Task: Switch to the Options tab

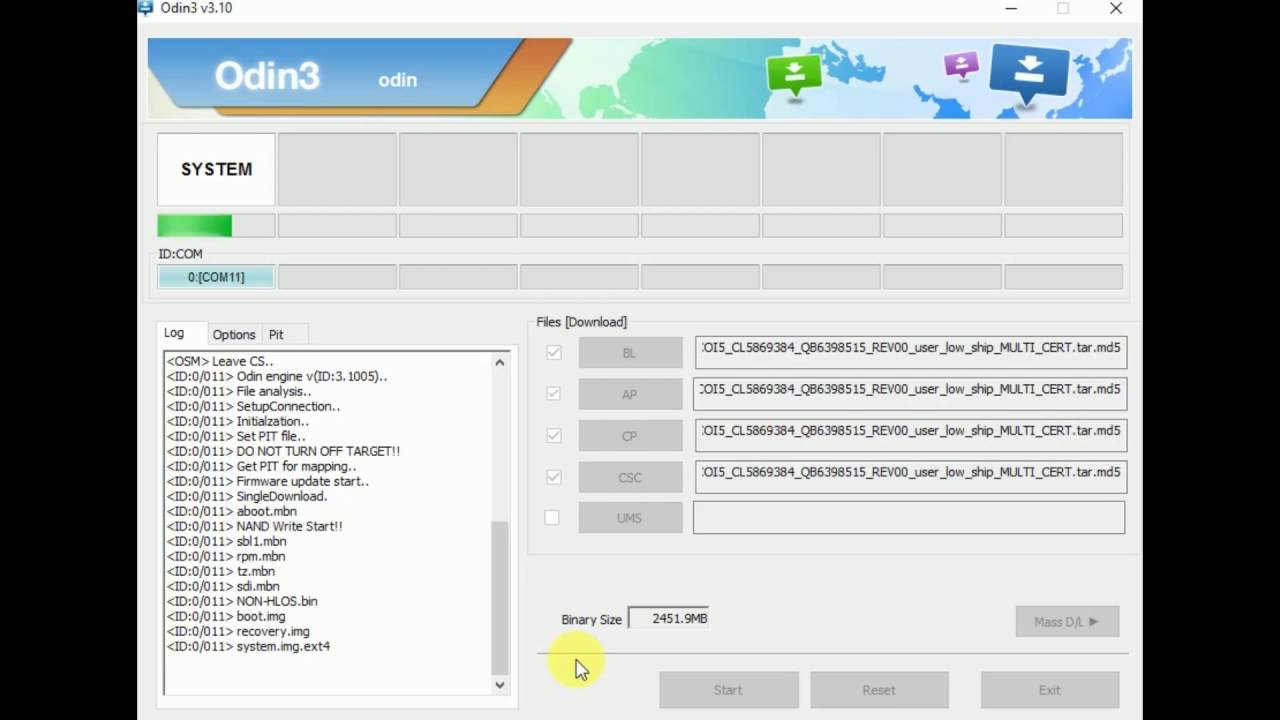Action: pyautogui.click(x=234, y=335)
